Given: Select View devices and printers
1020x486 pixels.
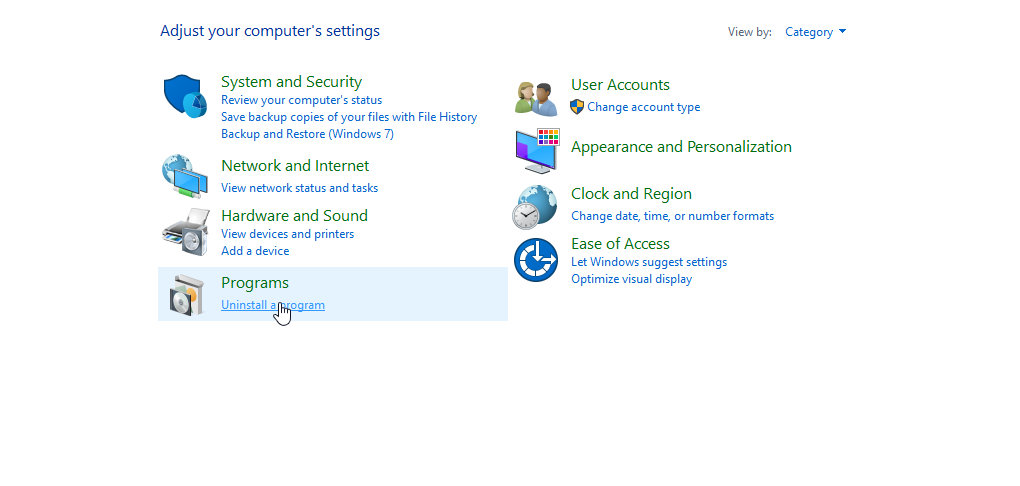Looking at the screenshot, I should [x=288, y=234].
